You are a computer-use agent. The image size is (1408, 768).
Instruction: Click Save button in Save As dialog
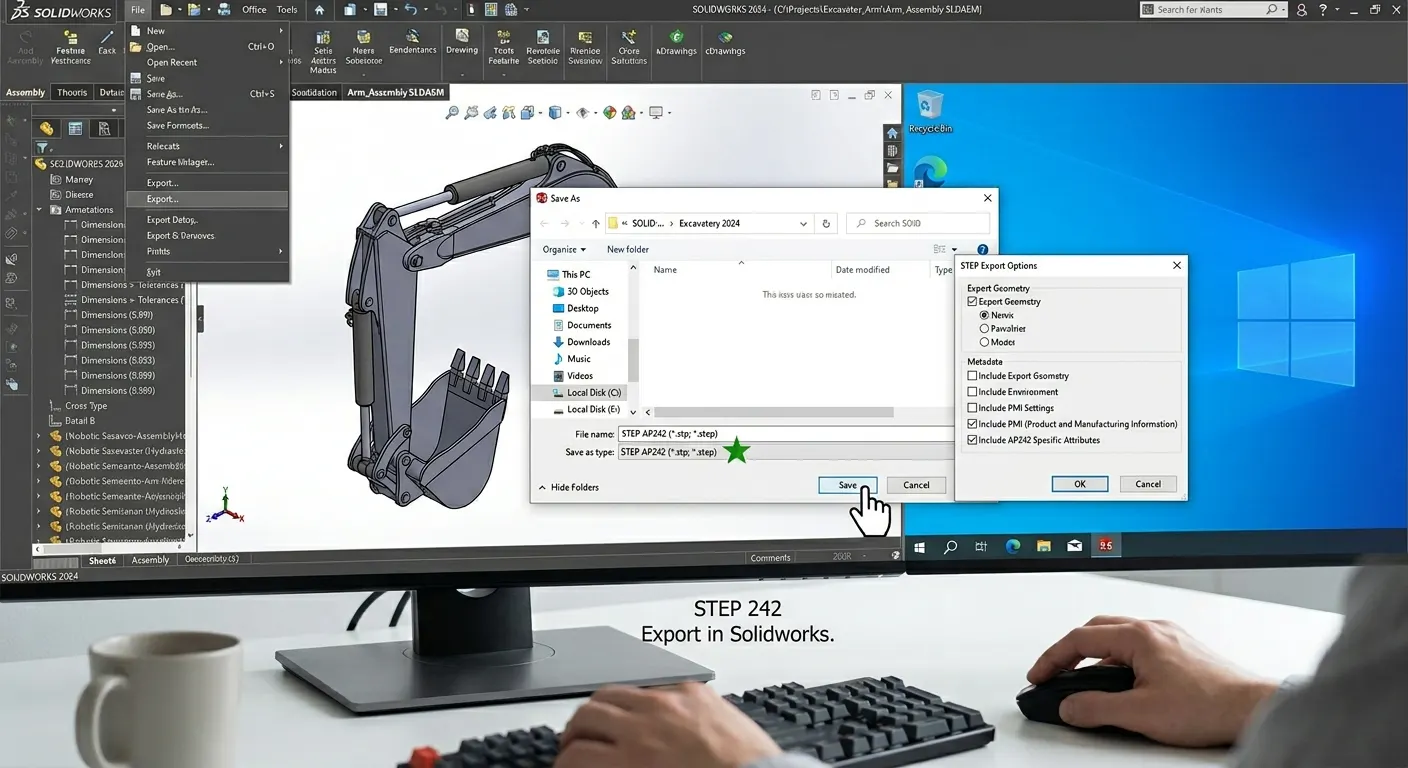[848, 485]
